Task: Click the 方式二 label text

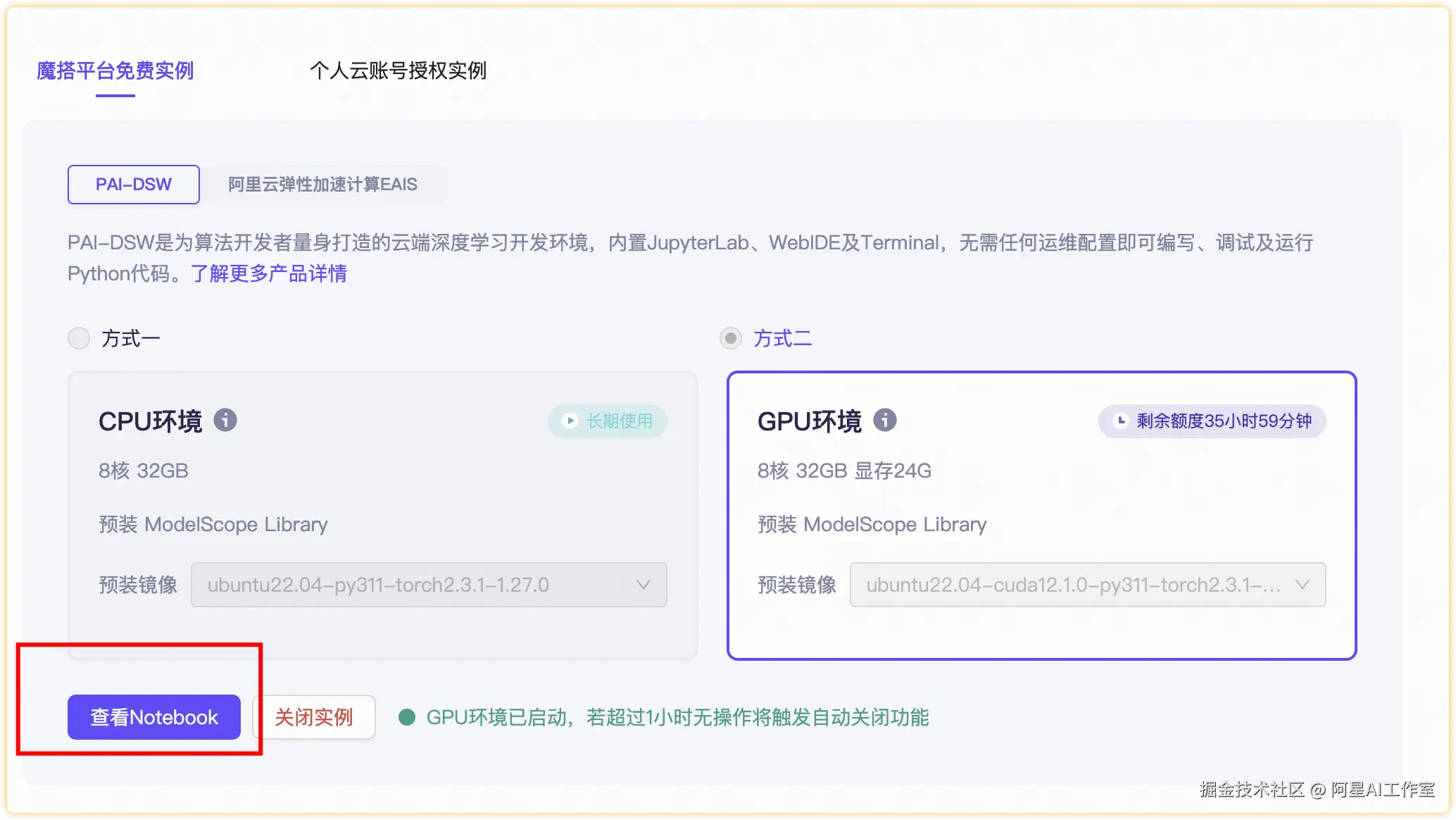Action: pyautogui.click(x=782, y=339)
